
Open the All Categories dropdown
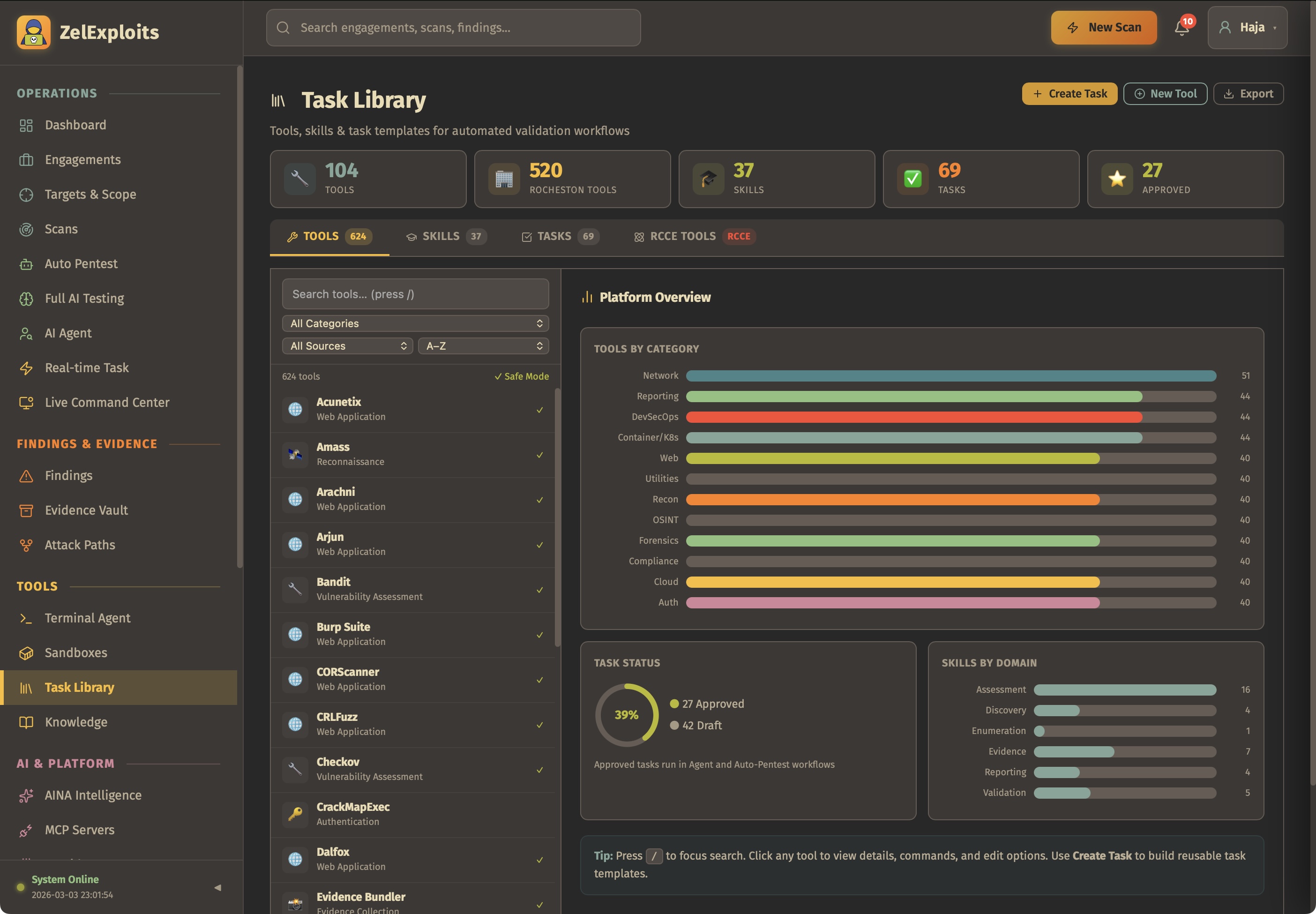415,323
